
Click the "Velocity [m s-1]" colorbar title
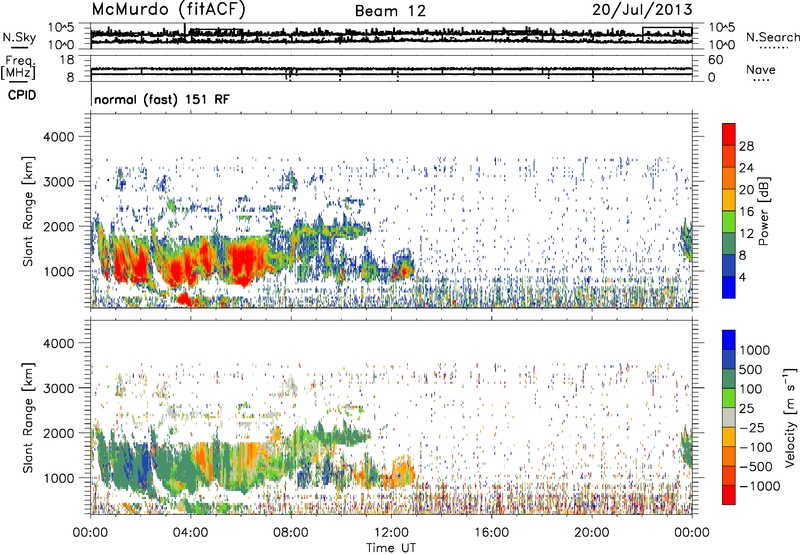790,417
